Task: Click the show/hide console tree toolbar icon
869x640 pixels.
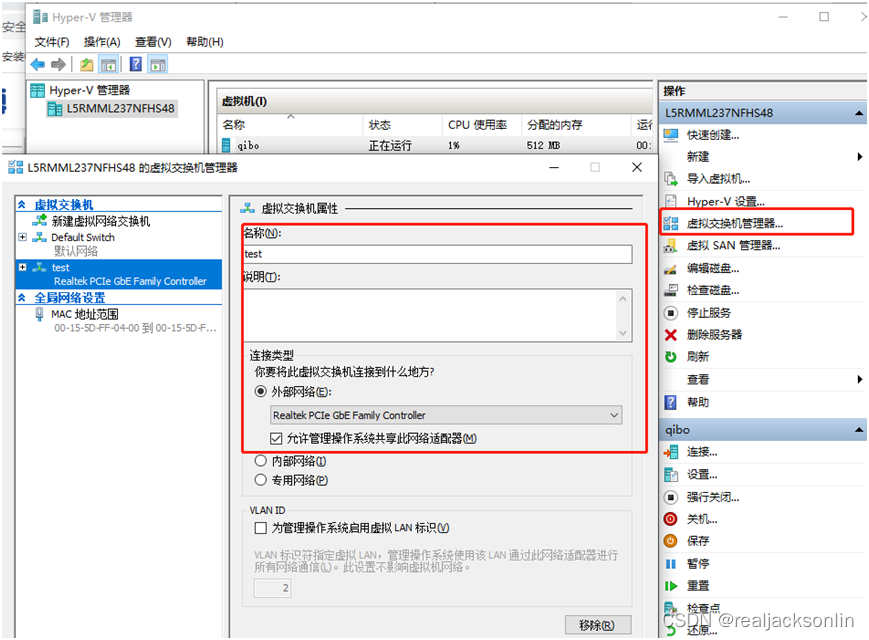Action: (x=109, y=65)
